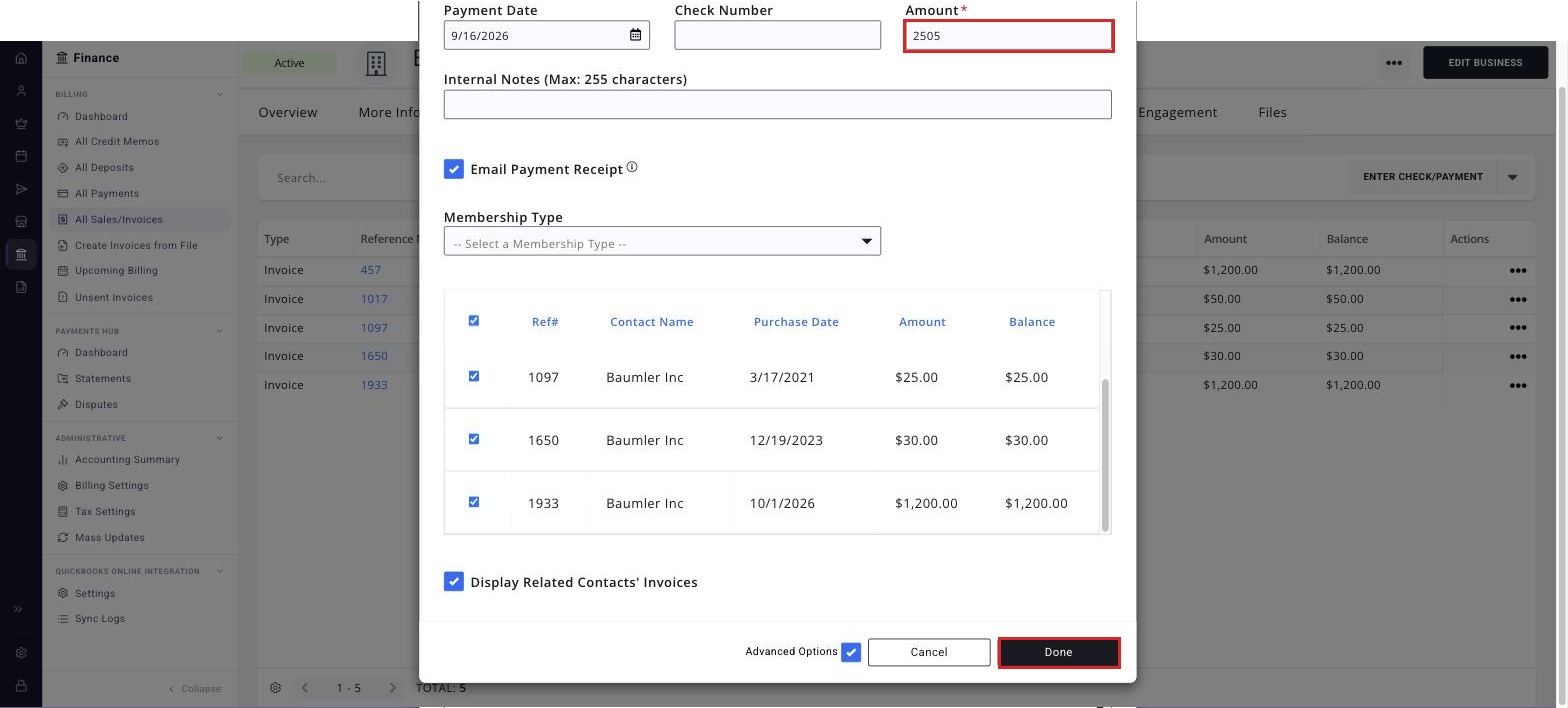Open the Settings gear in left rail
Viewport: 1568px width, 708px height.
21,653
